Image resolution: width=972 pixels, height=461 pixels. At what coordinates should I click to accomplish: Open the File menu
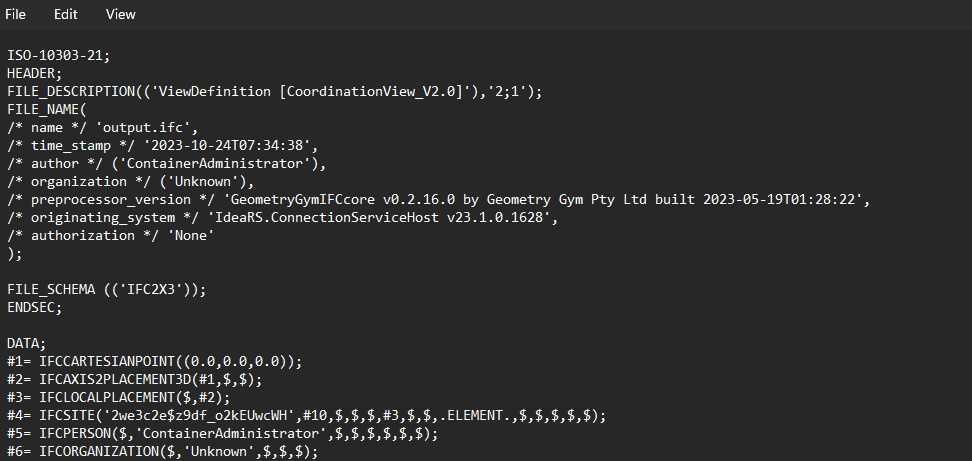(x=16, y=14)
